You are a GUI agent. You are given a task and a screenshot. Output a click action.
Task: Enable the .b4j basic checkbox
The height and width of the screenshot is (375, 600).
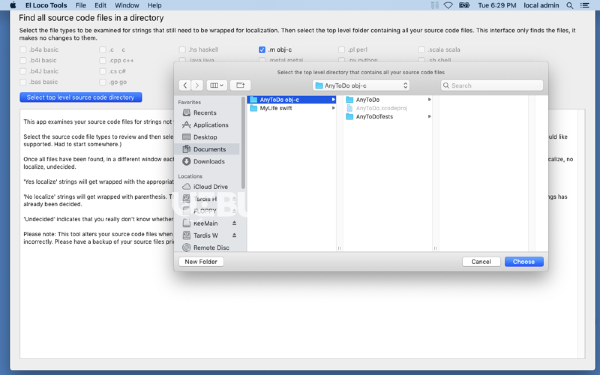coord(23,71)
